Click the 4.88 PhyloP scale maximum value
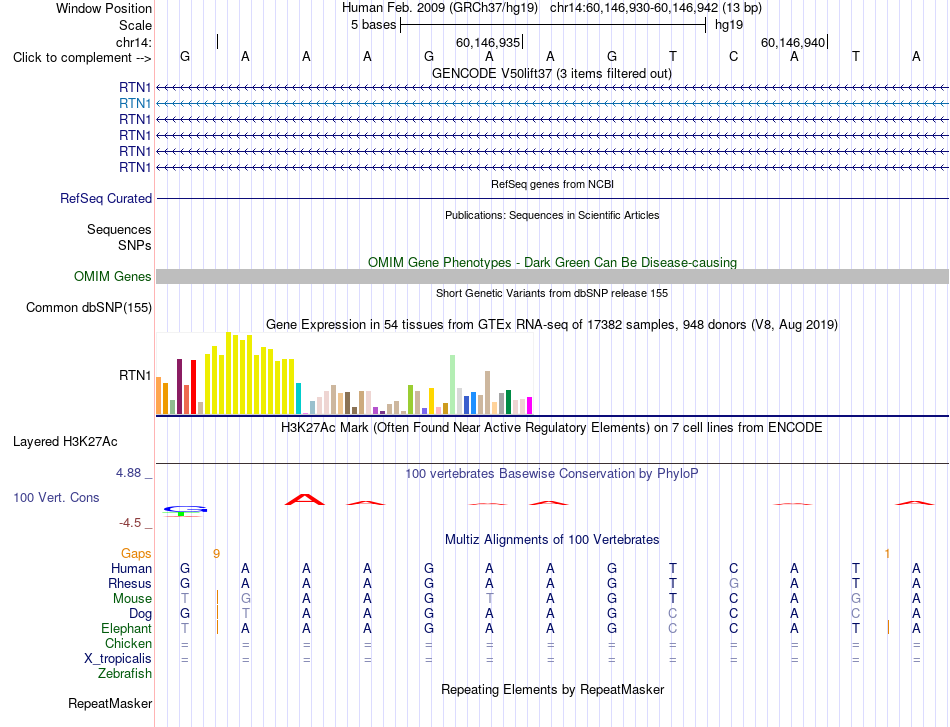This screenshot has height=727, width=950. pyautogui.click(x=128, y=473)
